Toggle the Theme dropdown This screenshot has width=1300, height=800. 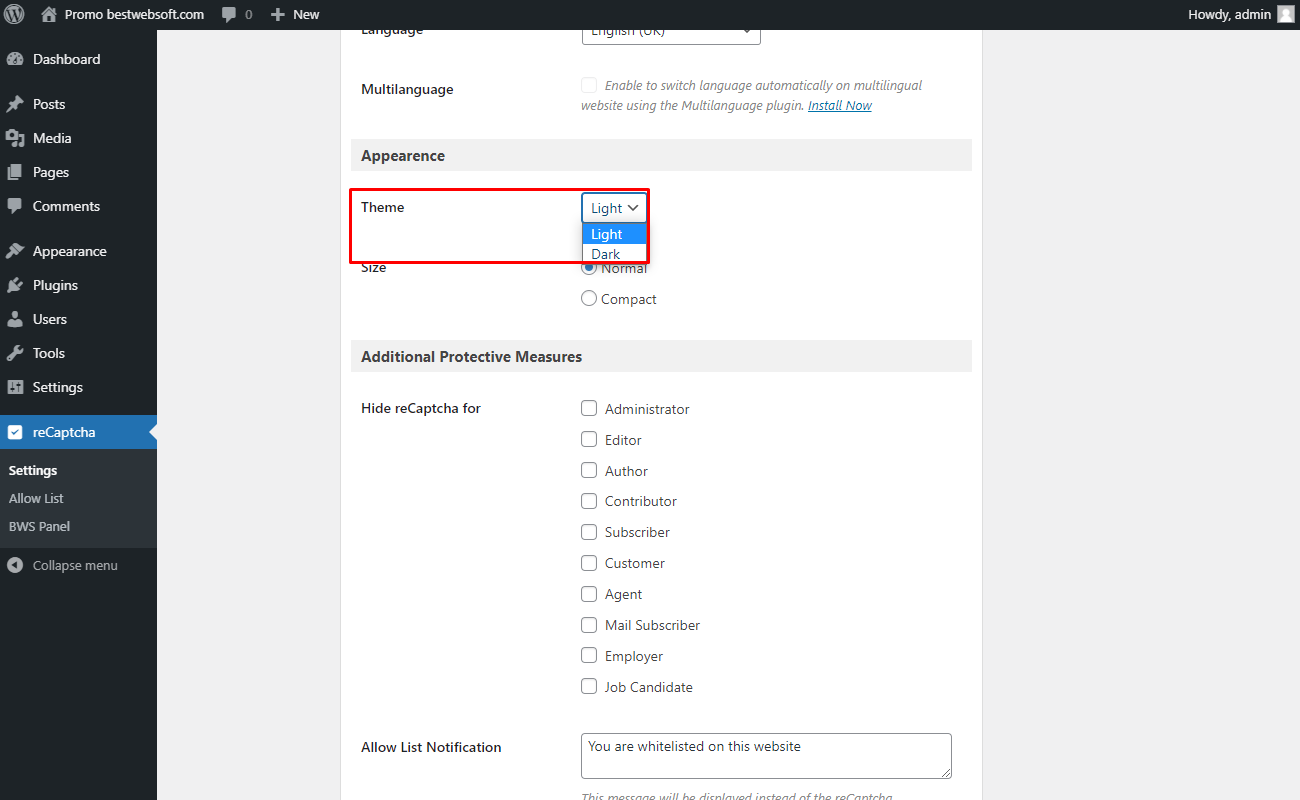tap(614, 208)
